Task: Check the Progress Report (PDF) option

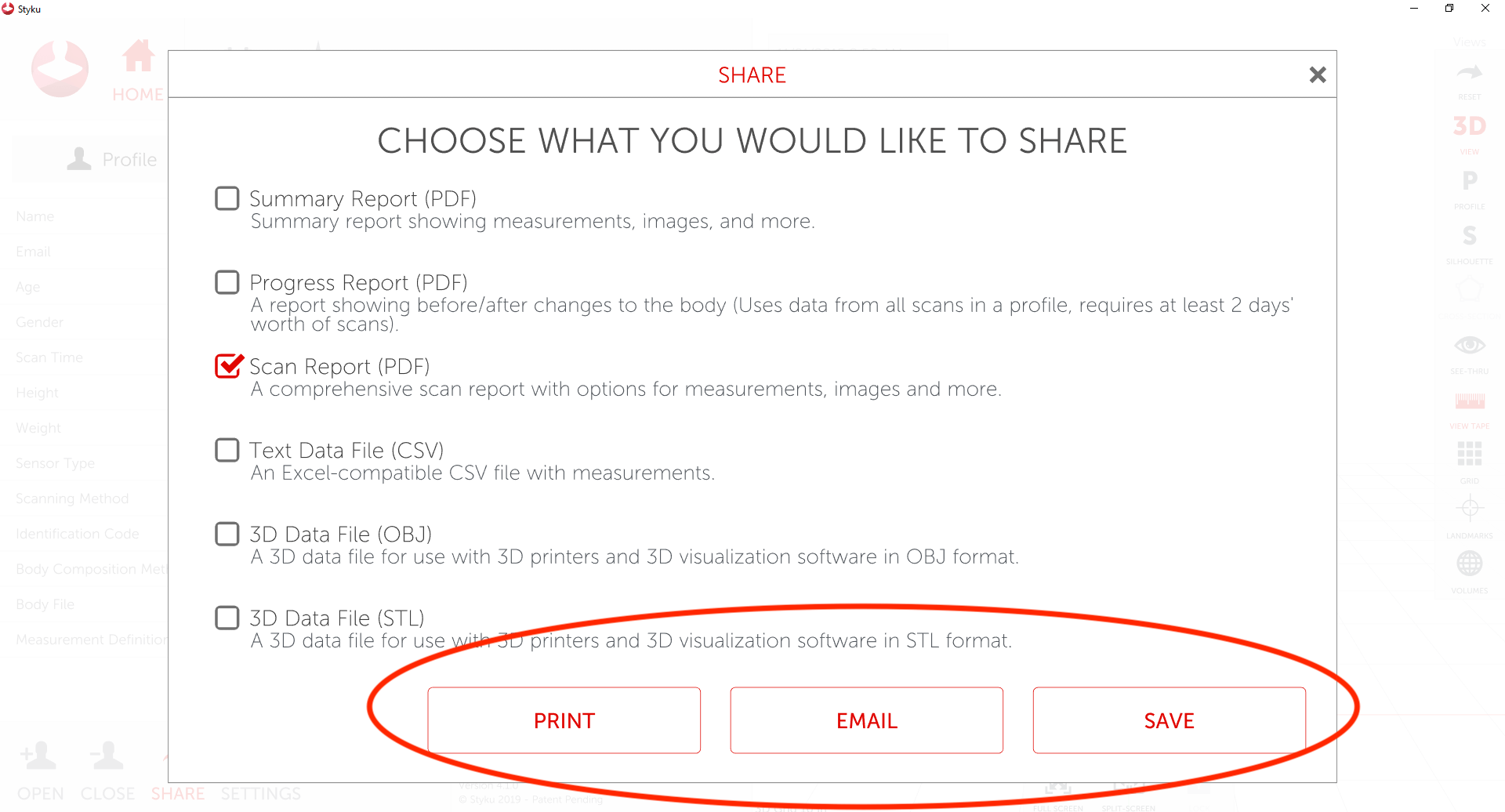Action: click(227, 282)
